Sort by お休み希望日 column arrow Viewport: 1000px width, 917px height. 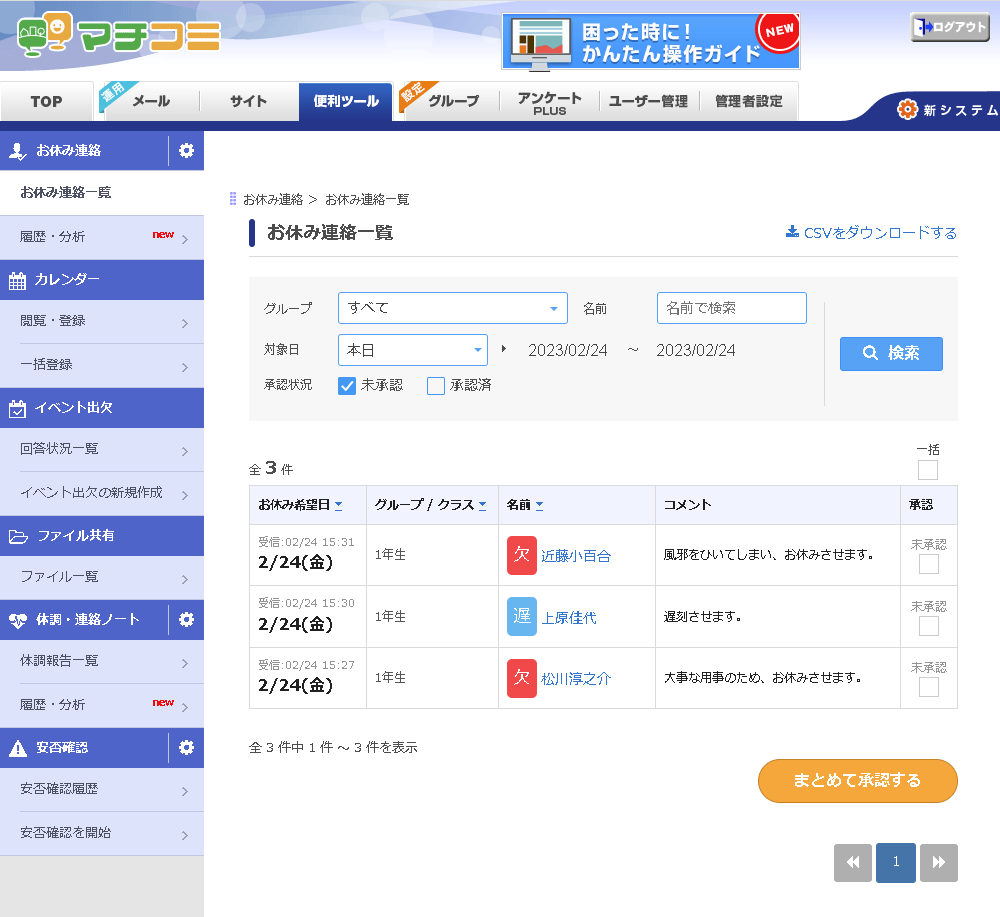[x=339, y=506]
